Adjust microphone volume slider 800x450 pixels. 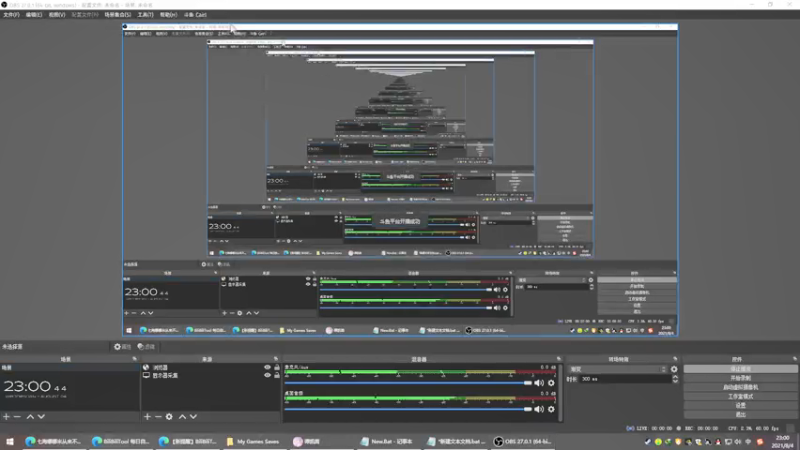[x=408, y=383]
